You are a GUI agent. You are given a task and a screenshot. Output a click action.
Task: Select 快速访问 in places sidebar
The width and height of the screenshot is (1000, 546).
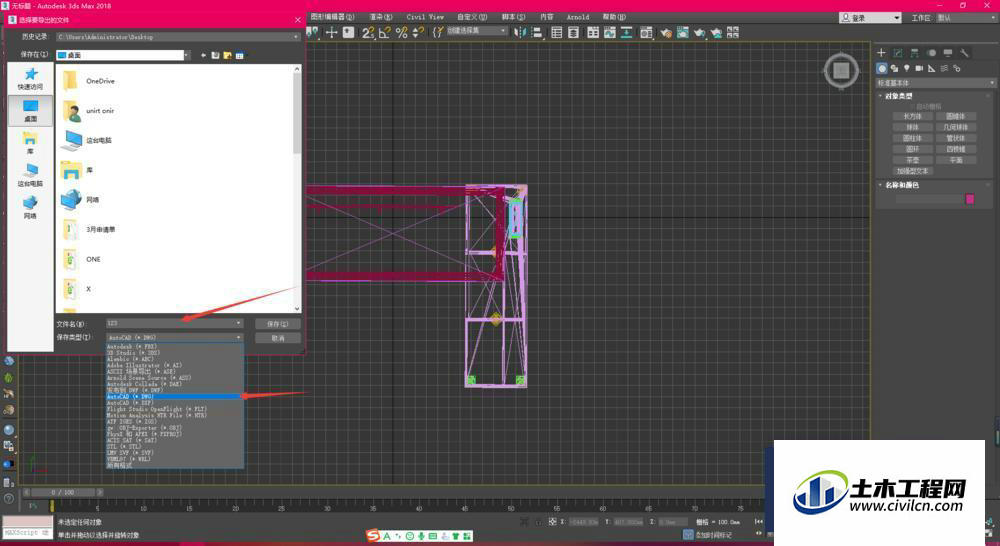(x=30, y=78)
